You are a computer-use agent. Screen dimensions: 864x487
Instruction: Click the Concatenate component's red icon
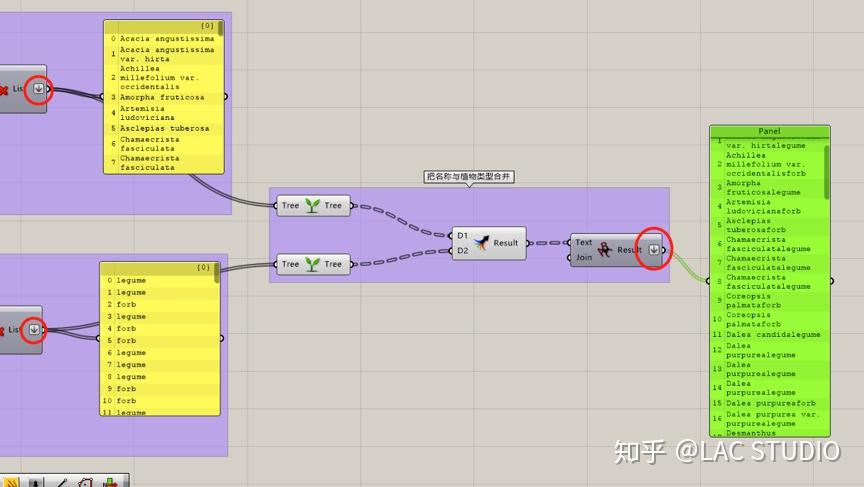(604, 250)
